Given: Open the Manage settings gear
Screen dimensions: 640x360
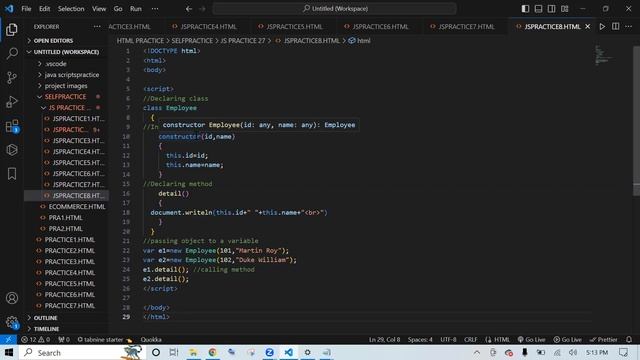Looking at the screenshot, I should pyautogui.click(x=12, y=322).
